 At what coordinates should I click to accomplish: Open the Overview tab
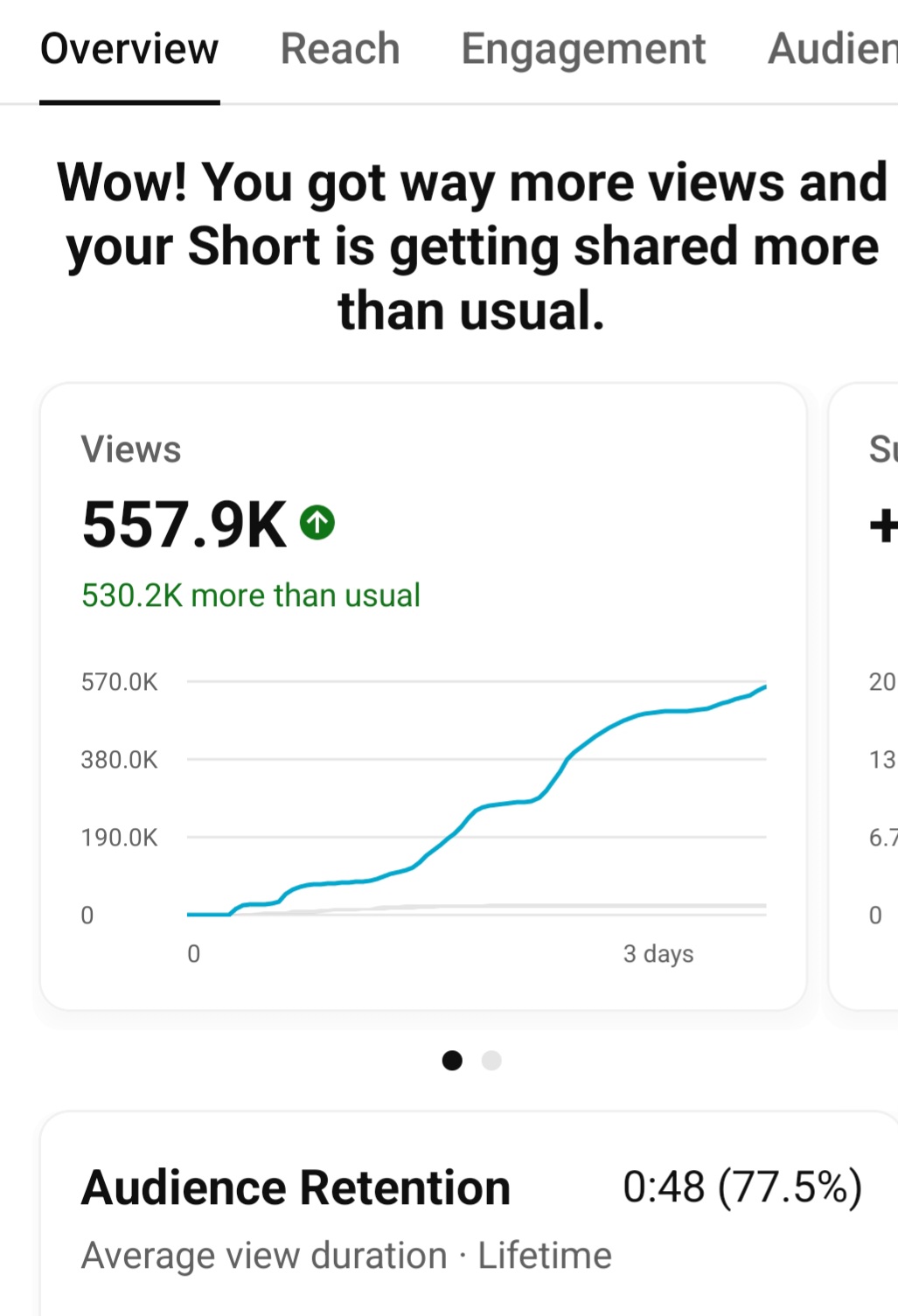(x=129, y=49)
